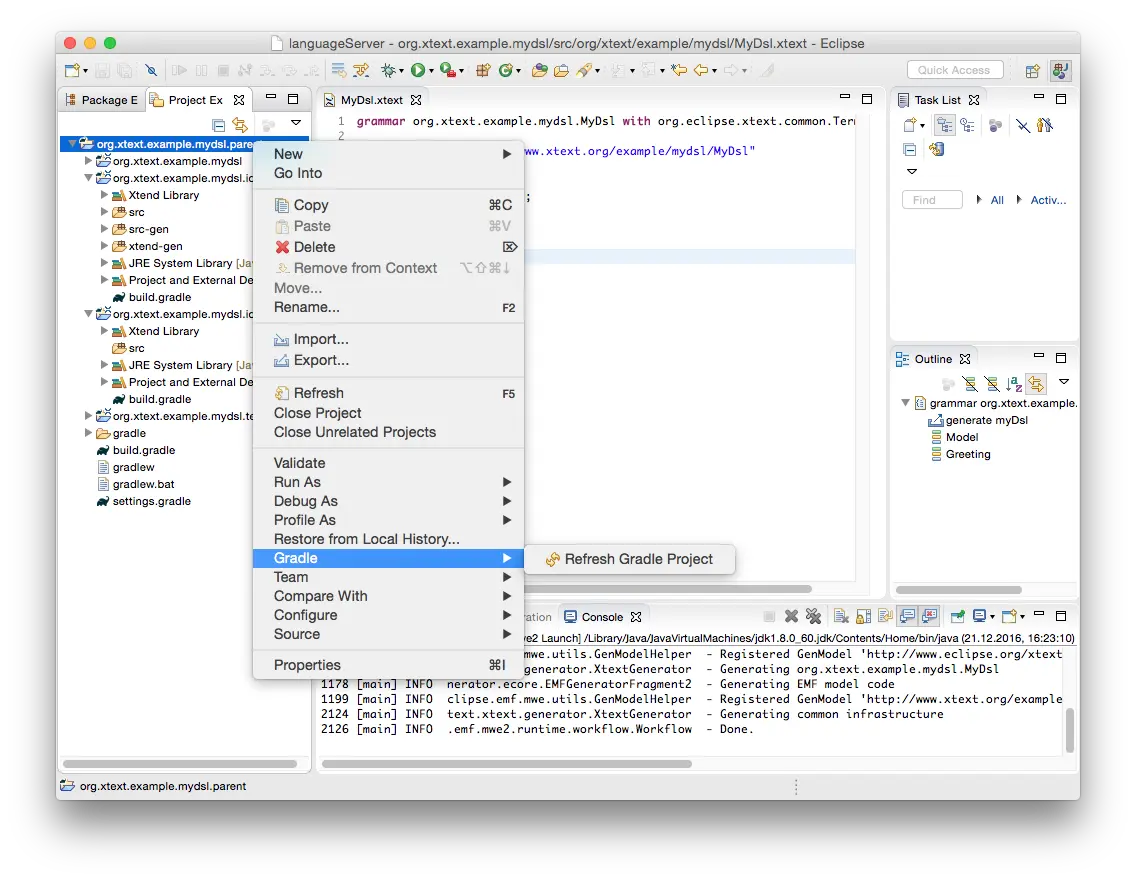Toggle Categorized view in Task List
1136x880 pixels.
pos(945,125)
